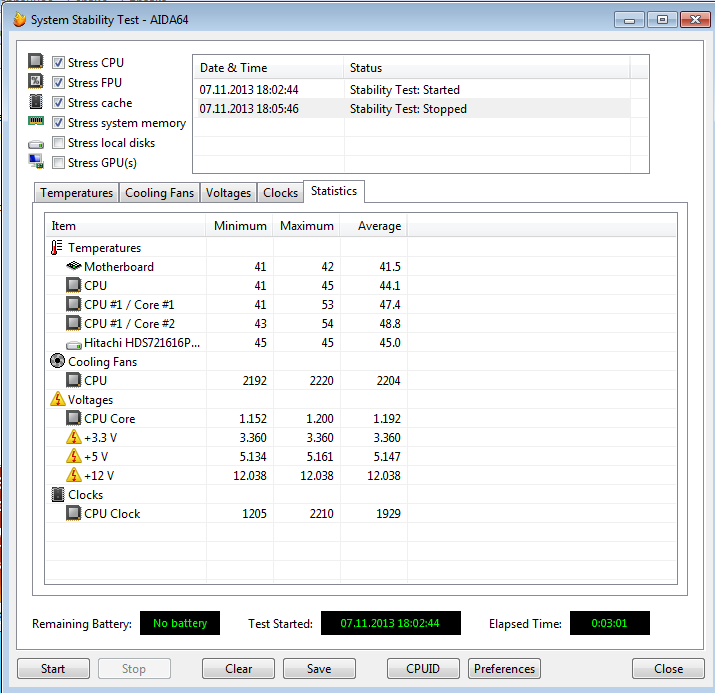Switch to the Voltages tab
Screen dimensions: 715x693
coord(228,193)
